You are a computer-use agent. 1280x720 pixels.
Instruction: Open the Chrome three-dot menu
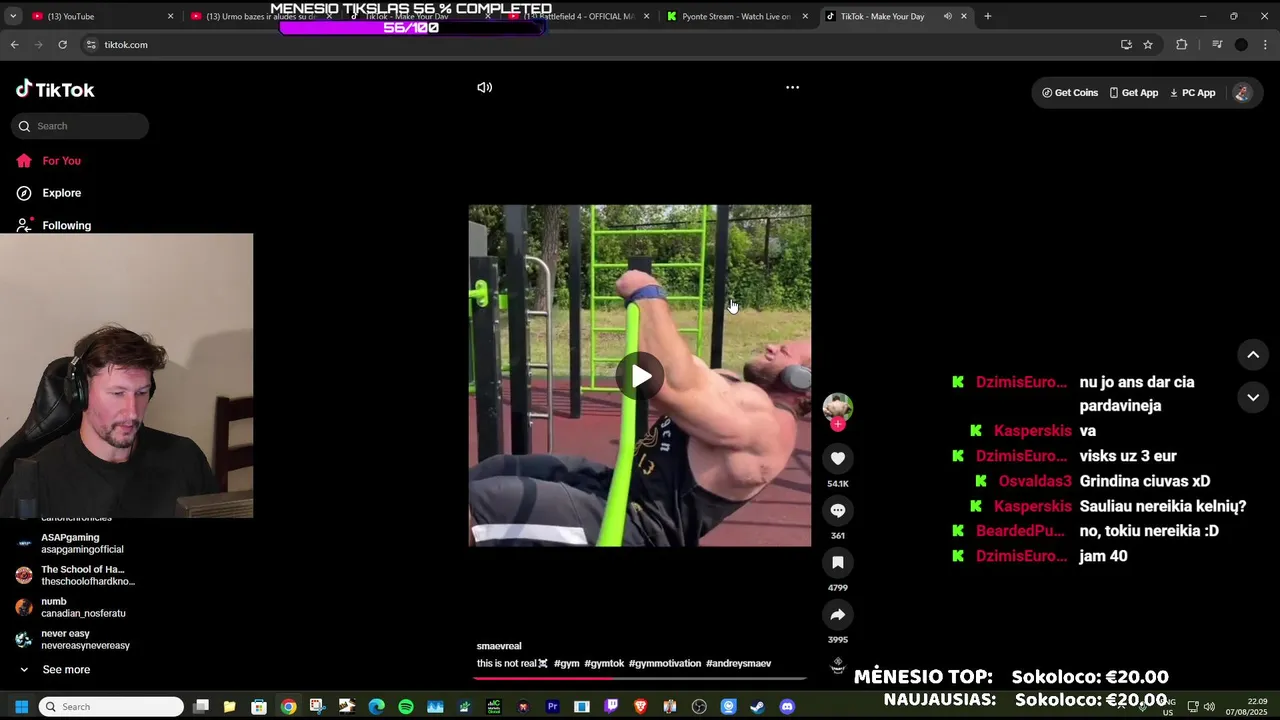point(1266,44)
